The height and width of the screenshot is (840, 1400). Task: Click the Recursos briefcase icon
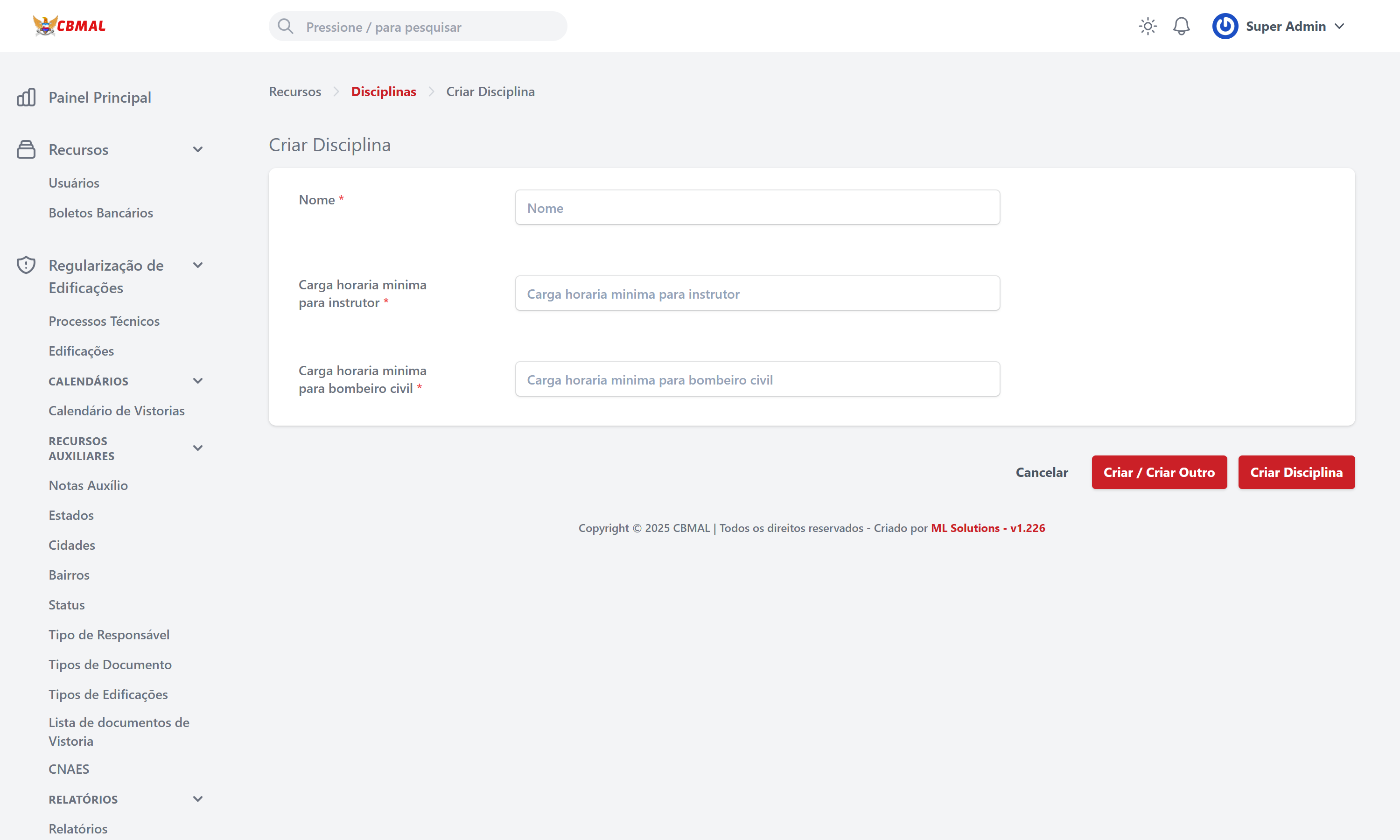(26, 149)
